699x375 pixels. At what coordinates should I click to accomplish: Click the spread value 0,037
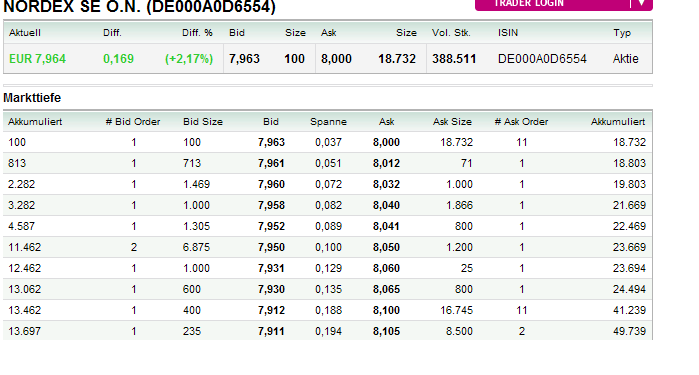pos(329,142)
